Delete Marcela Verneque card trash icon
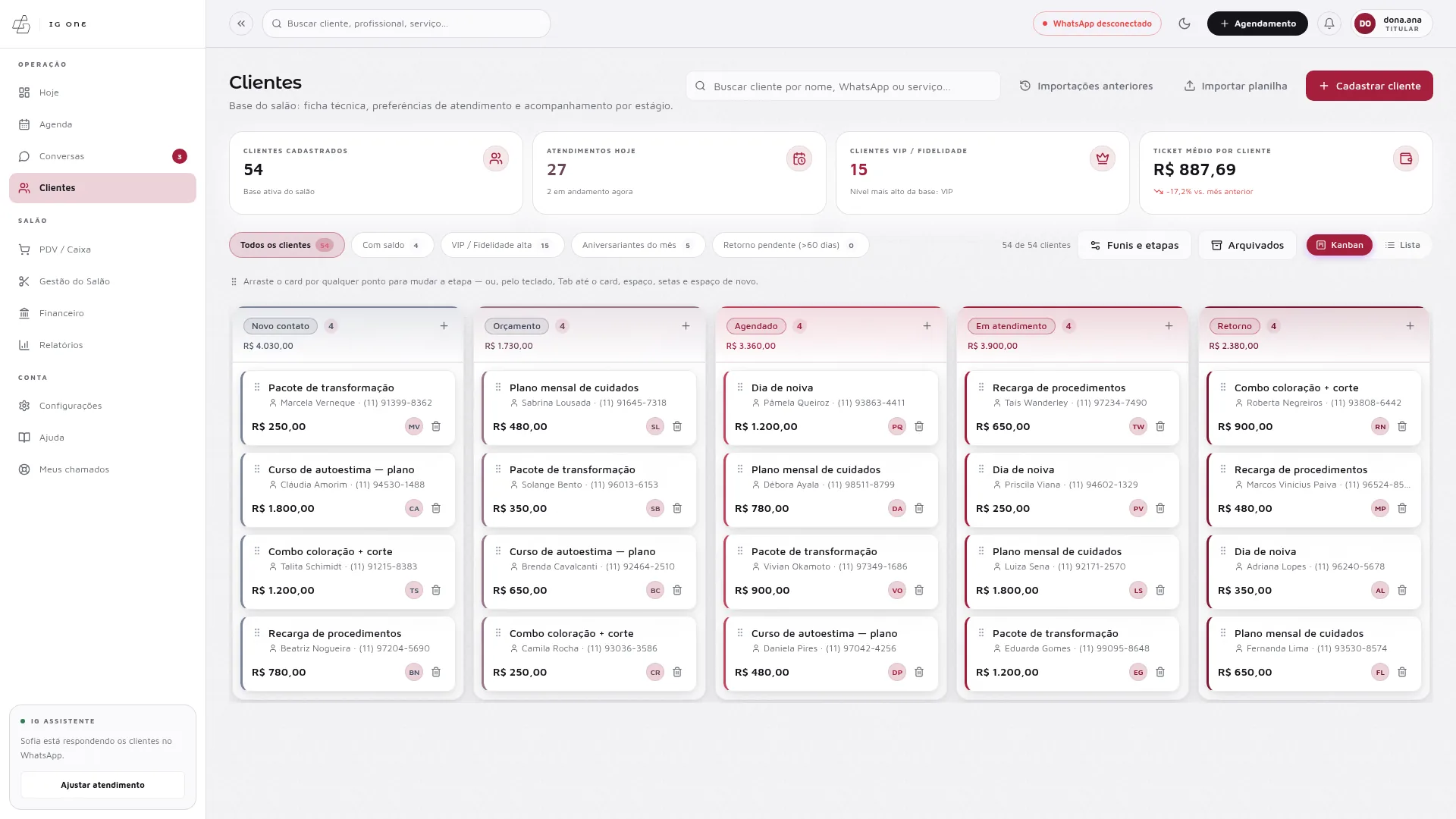 (436, 426)
